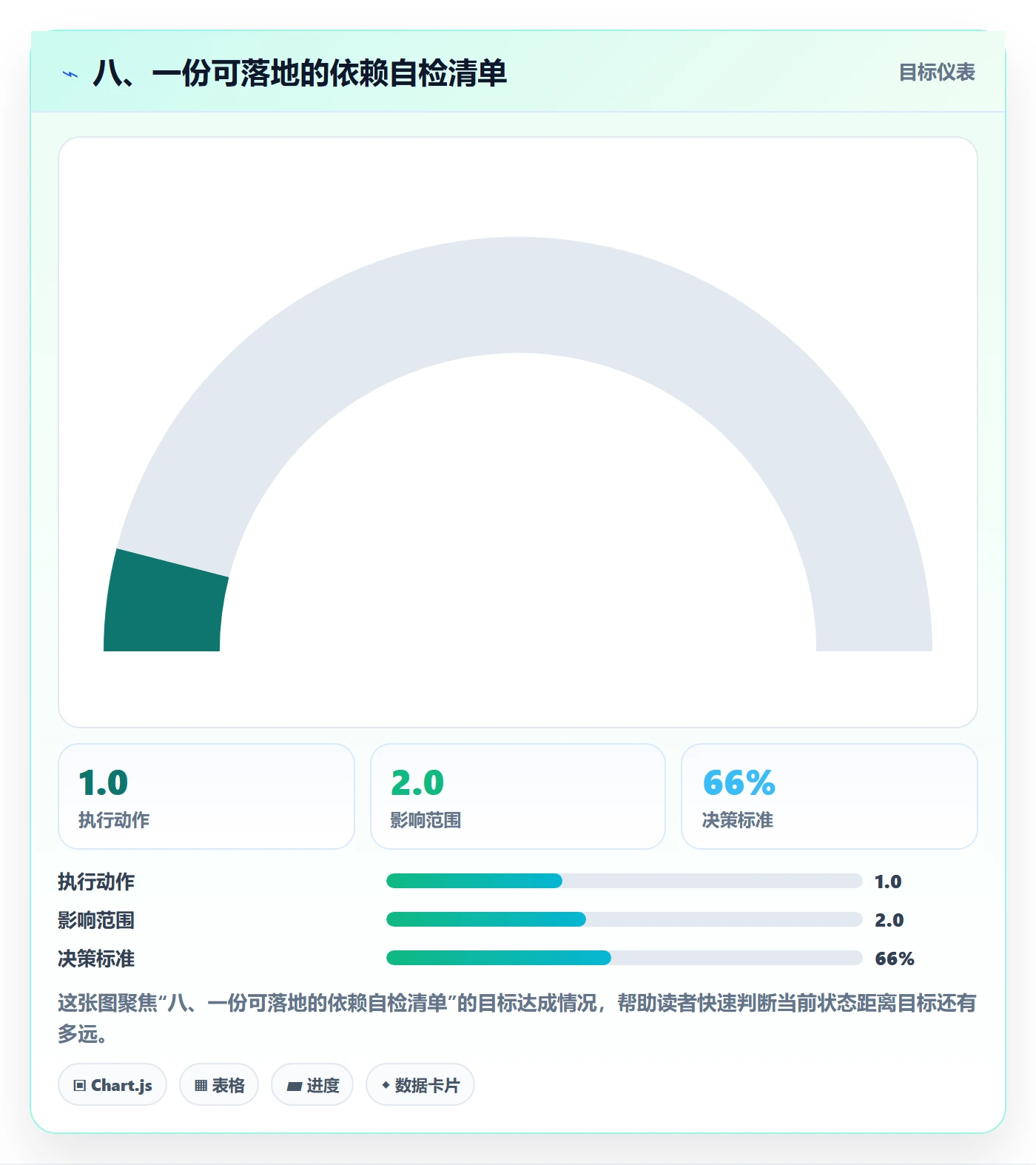Click the gray remaining gauge arc
The width and height of the screenshot is (1036, 1165).
[x=518, y=295]
